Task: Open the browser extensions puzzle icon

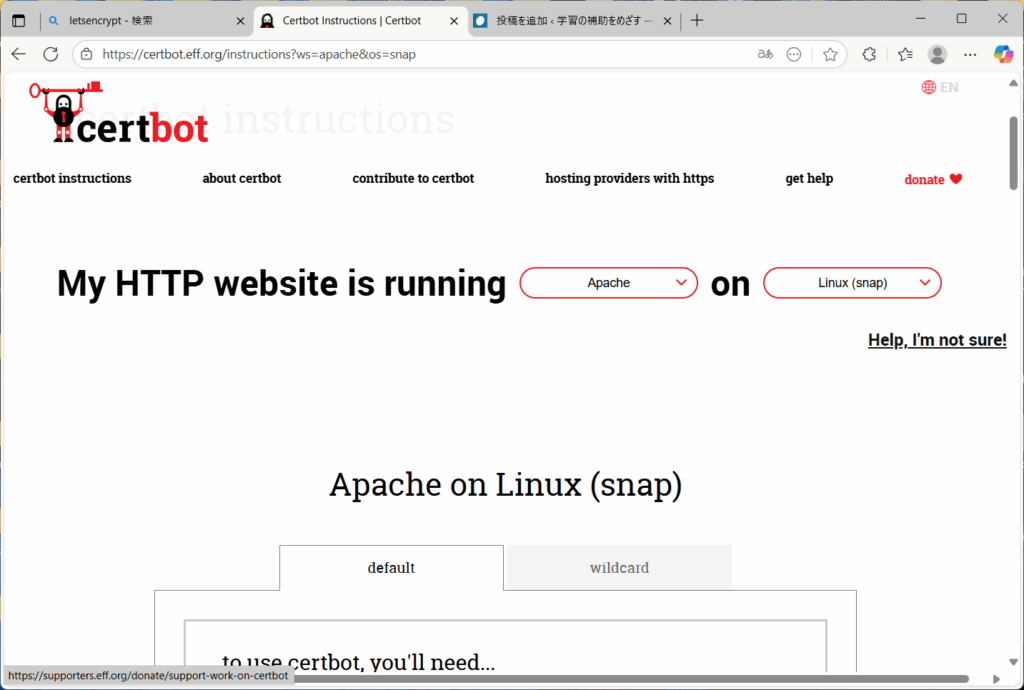Action: click(869, 54)
